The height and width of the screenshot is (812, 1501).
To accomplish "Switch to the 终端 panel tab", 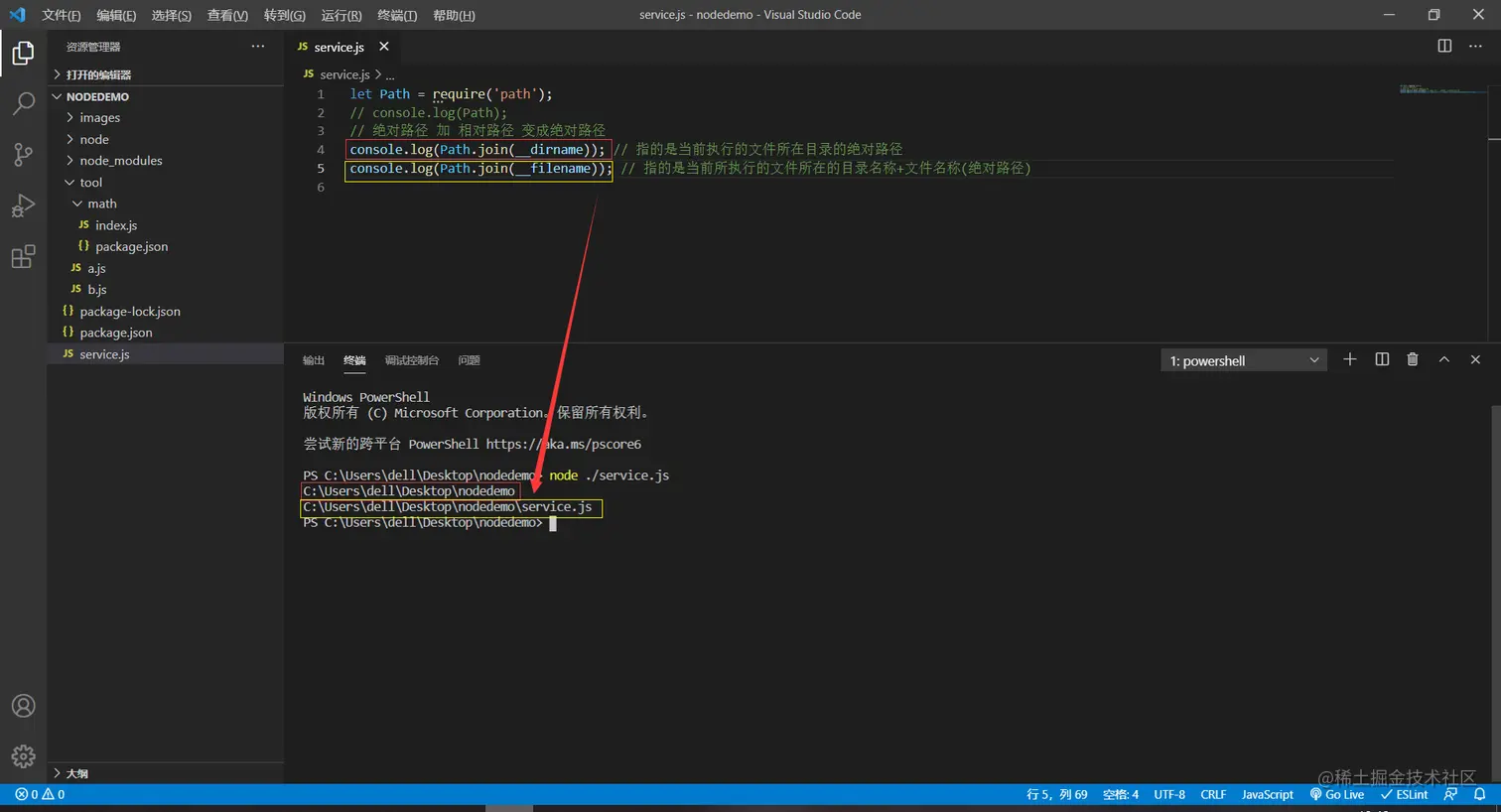I will click(x=354, y=360).
